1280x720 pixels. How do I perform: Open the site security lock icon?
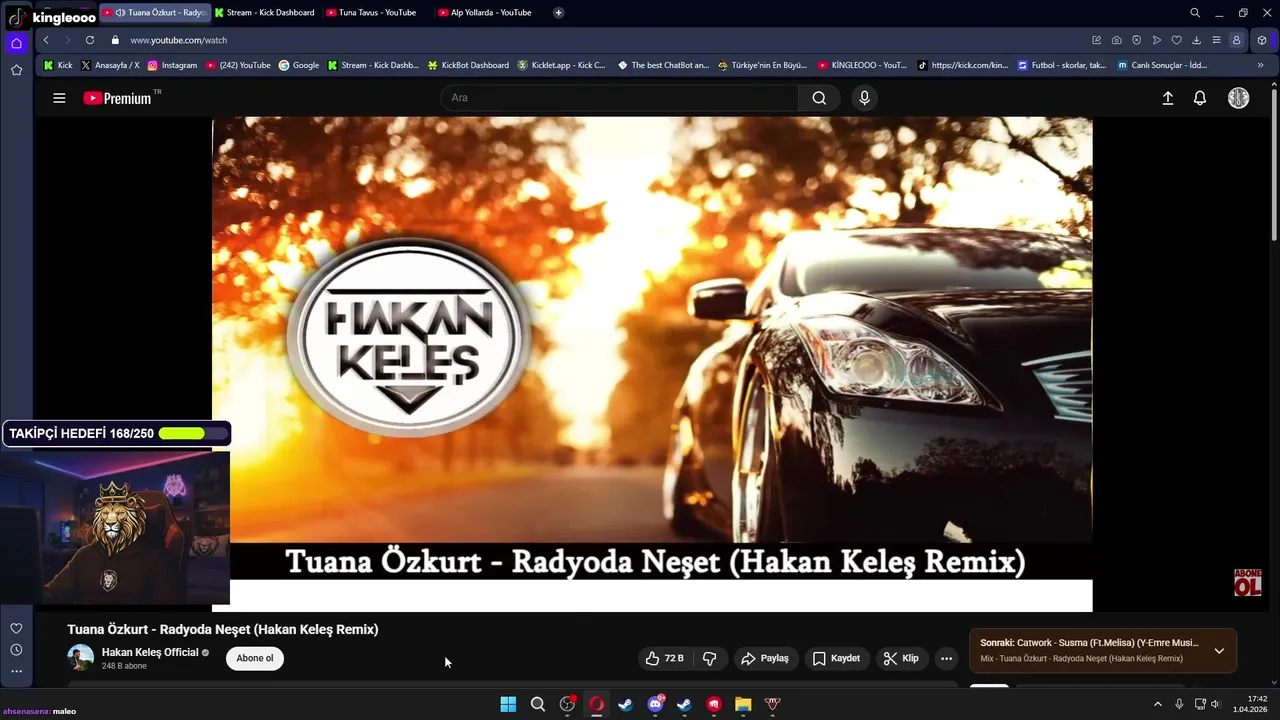115,40
